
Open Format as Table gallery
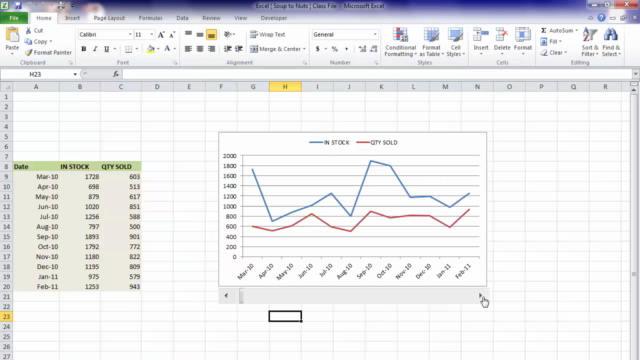[431, 42]
